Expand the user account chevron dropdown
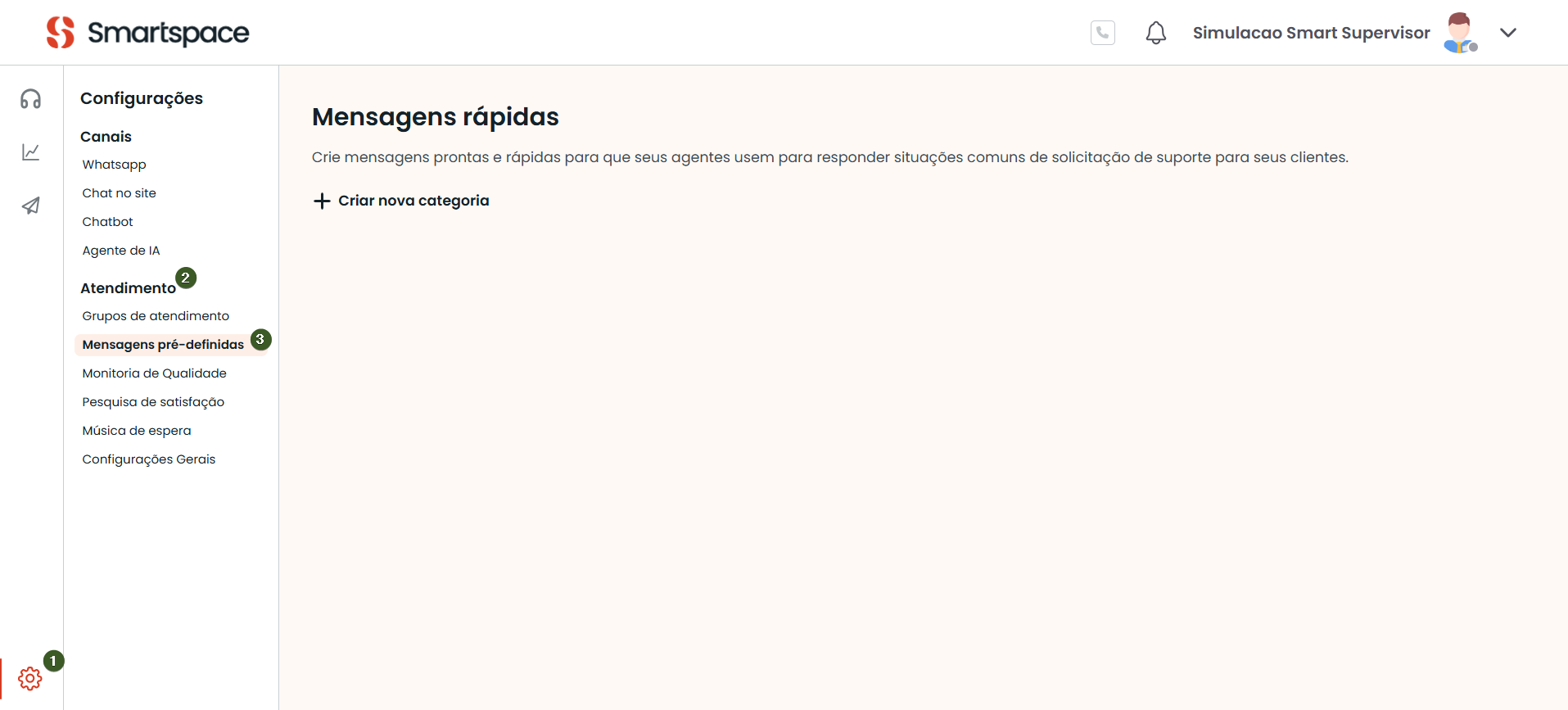Screen dimensions: 1568x710 1507,33
